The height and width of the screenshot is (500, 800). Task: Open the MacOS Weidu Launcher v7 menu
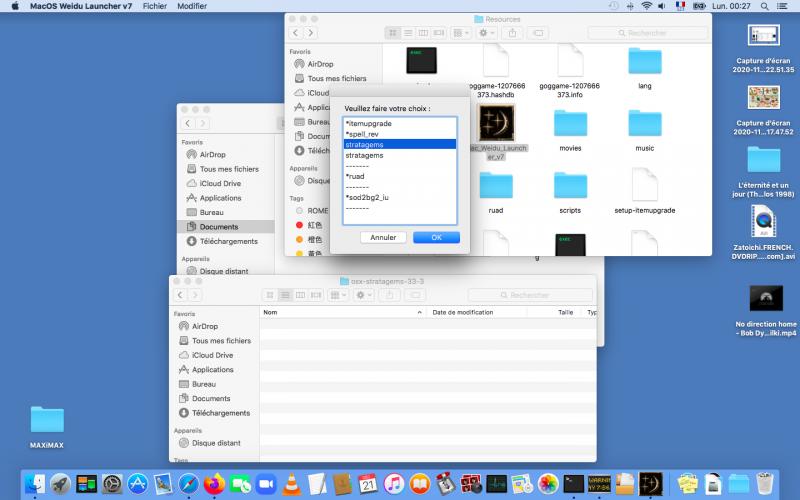(x=81, y=6)
